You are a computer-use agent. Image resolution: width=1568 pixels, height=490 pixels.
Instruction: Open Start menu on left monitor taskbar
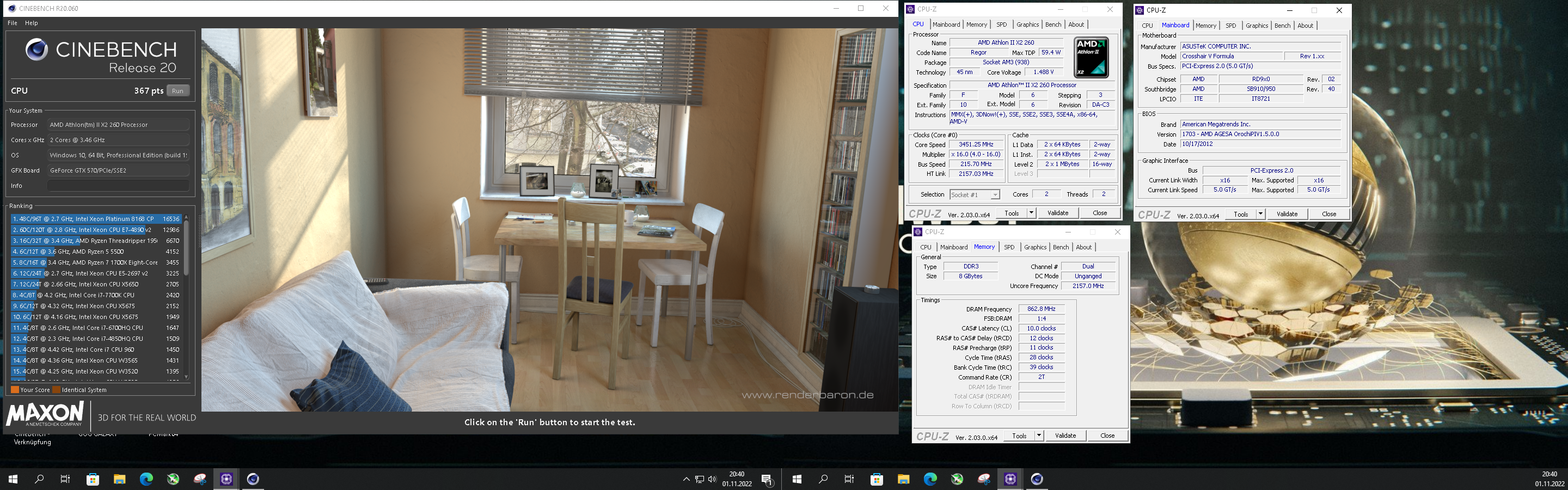13,479
